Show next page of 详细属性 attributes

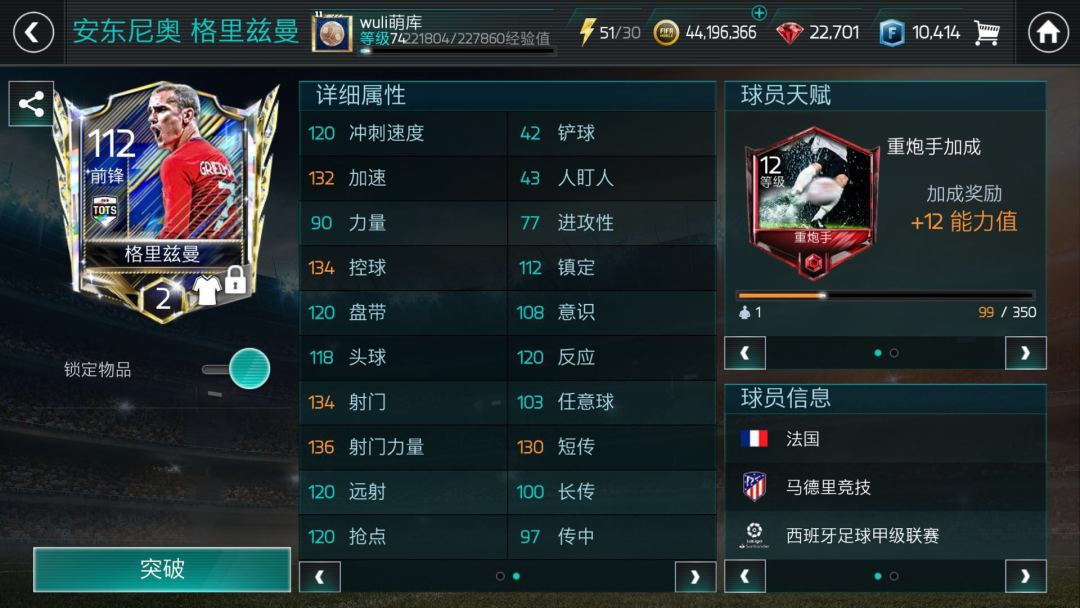[x=695, y=576]
